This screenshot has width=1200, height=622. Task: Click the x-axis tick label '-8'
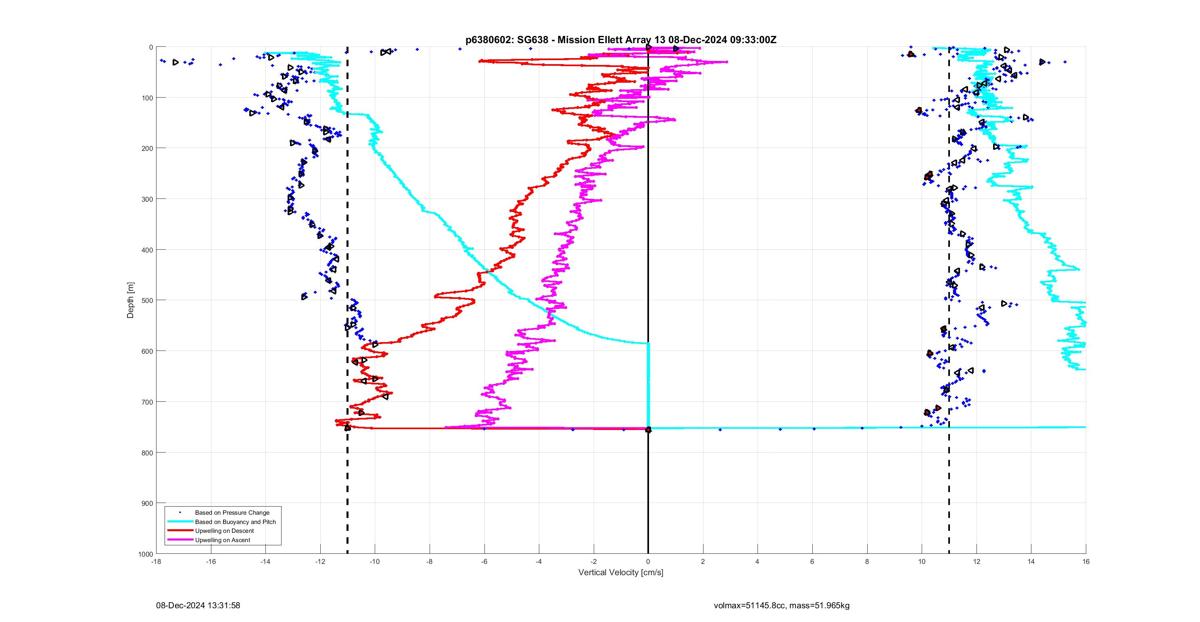pos(429,561)
